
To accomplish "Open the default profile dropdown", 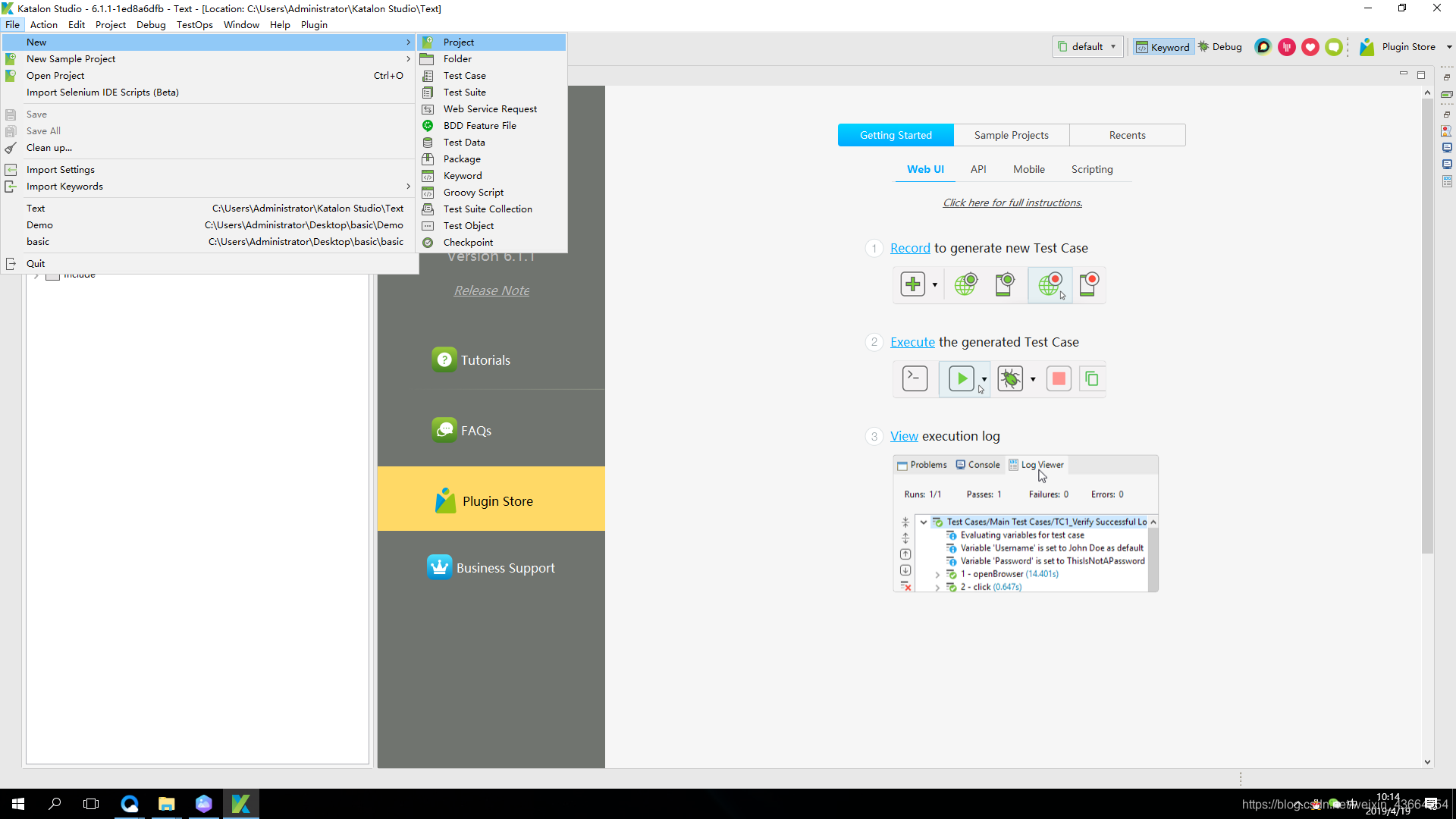I will 1087,47.
